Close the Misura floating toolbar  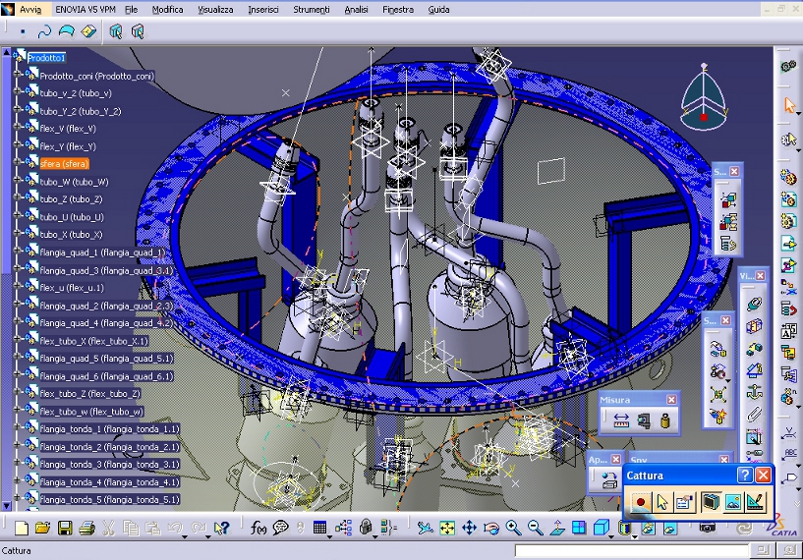(x=671, y=399)
